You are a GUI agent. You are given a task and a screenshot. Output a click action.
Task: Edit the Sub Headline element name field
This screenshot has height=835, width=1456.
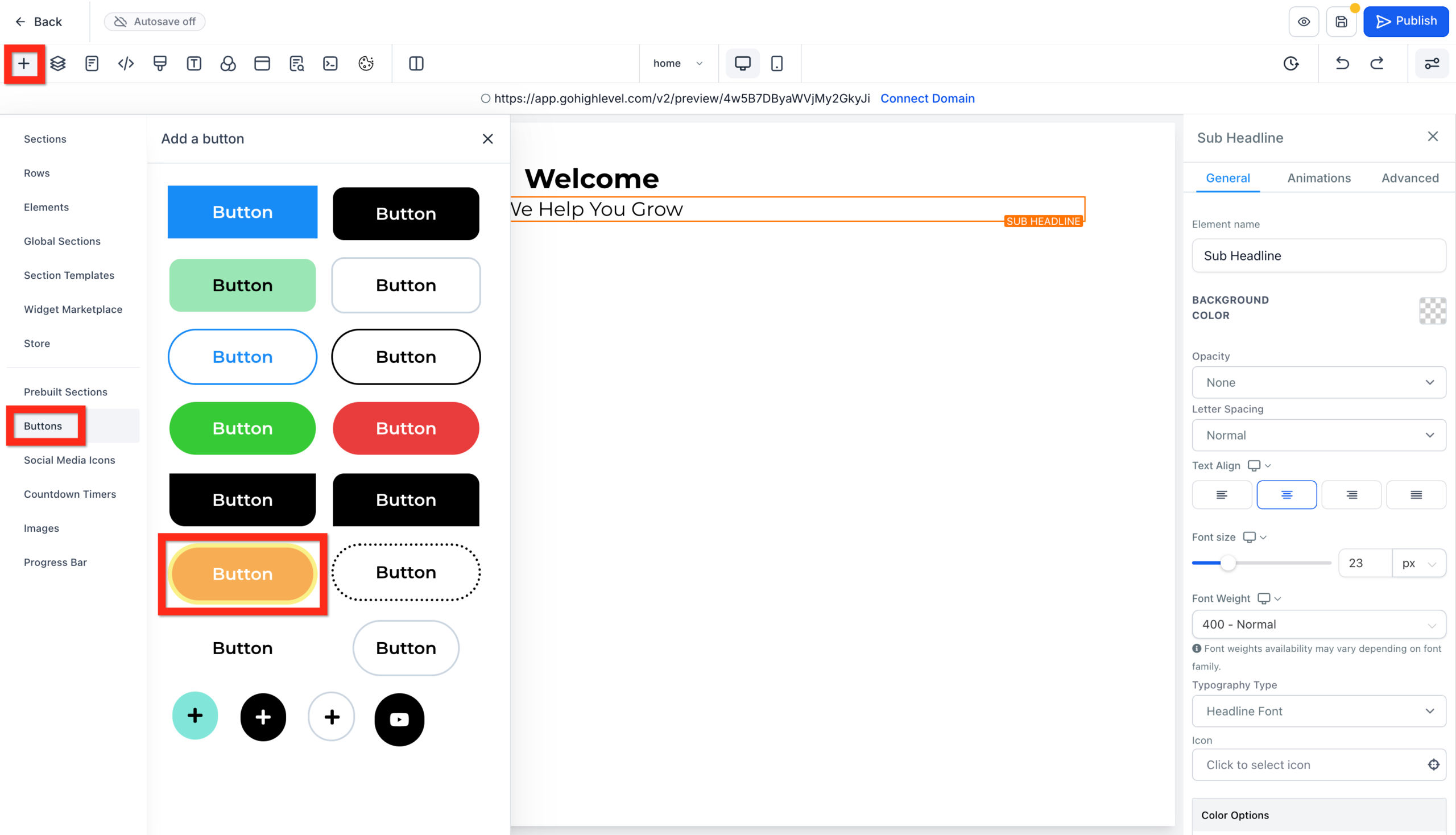(1318, 256)
